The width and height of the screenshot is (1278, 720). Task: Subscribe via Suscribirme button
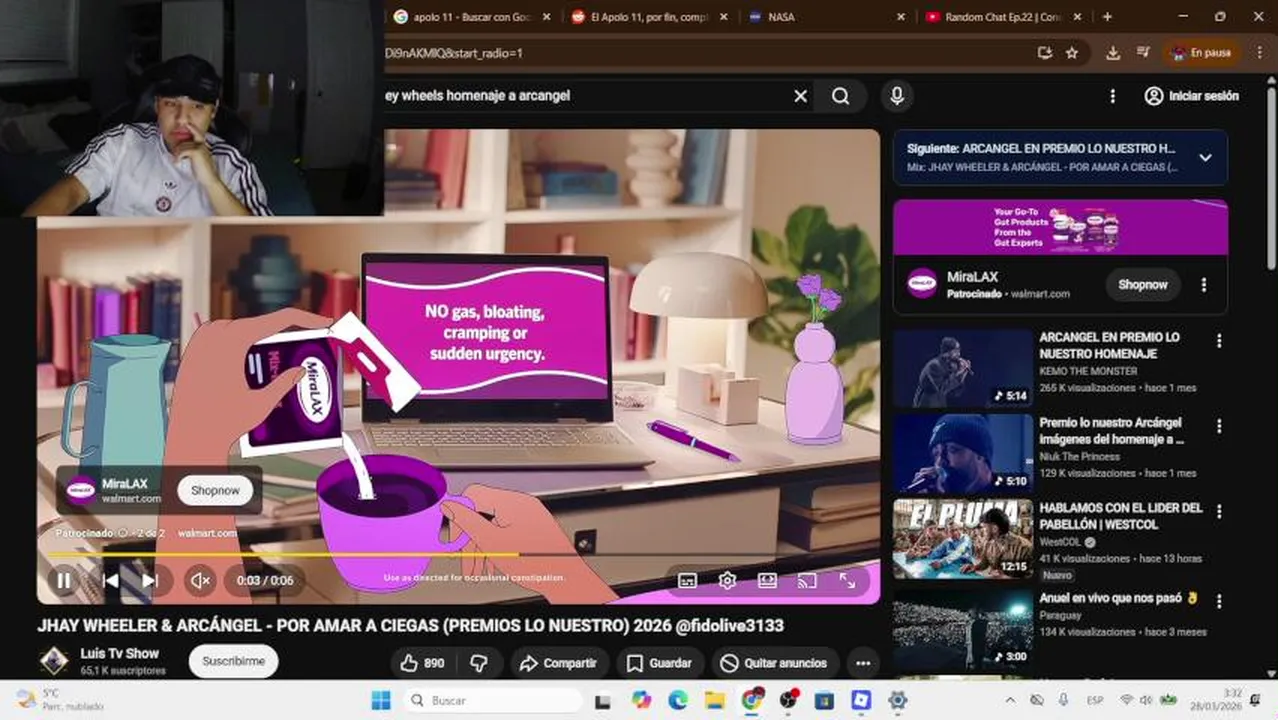[x=233, y=661]
